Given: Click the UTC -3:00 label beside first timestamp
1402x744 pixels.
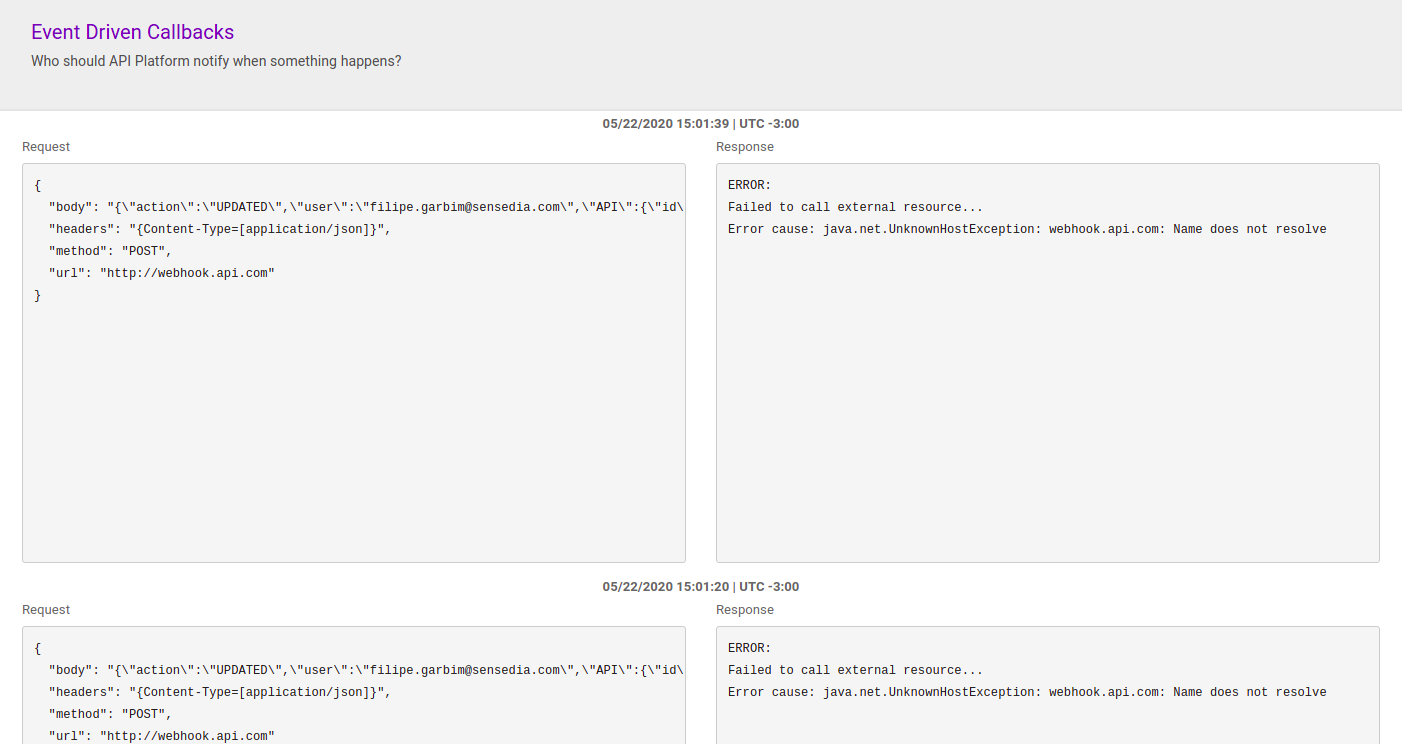Looking at the screenshot, I should (x=771, y=123).
